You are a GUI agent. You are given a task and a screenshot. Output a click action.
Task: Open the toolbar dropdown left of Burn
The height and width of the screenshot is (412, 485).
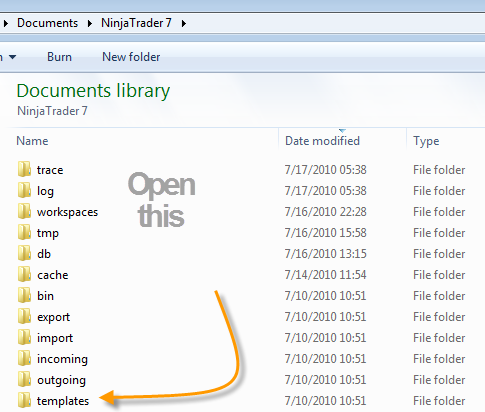click(12, 57)
